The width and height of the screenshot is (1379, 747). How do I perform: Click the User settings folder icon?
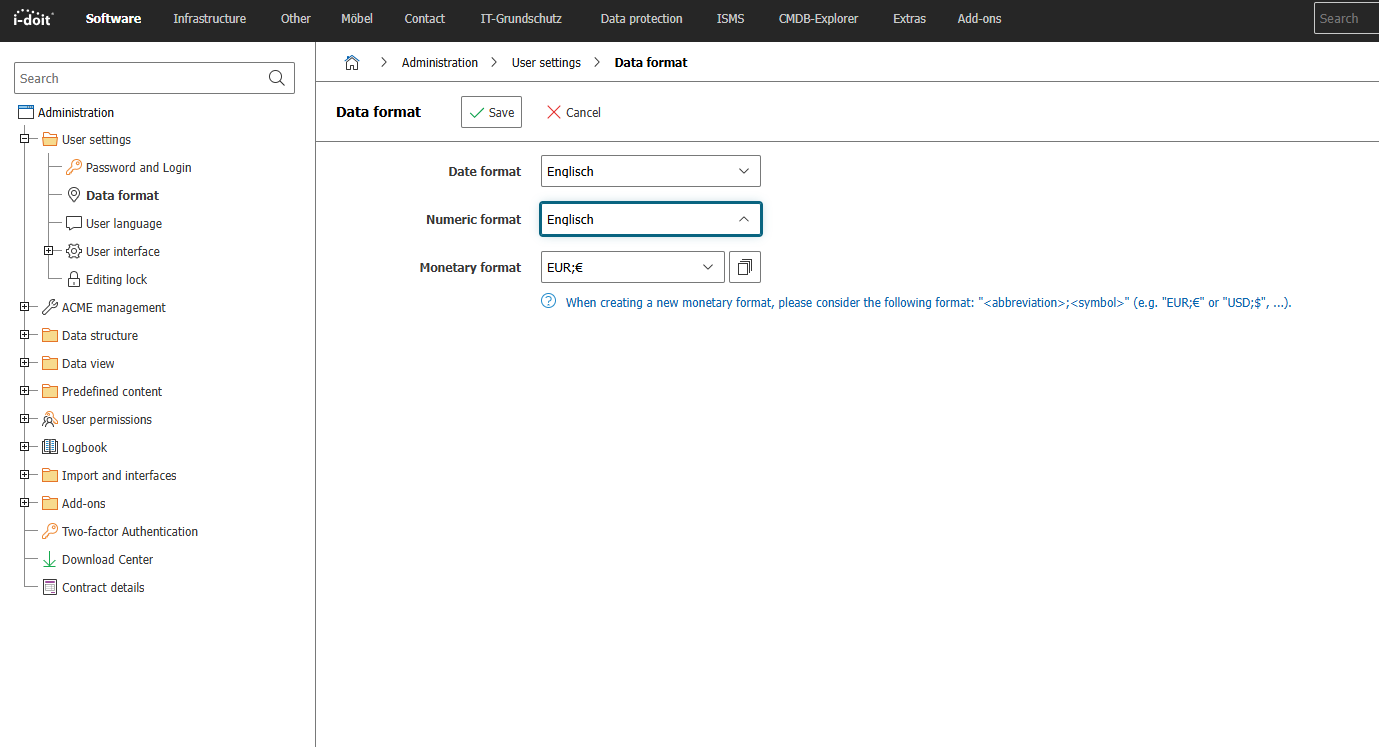50,140
